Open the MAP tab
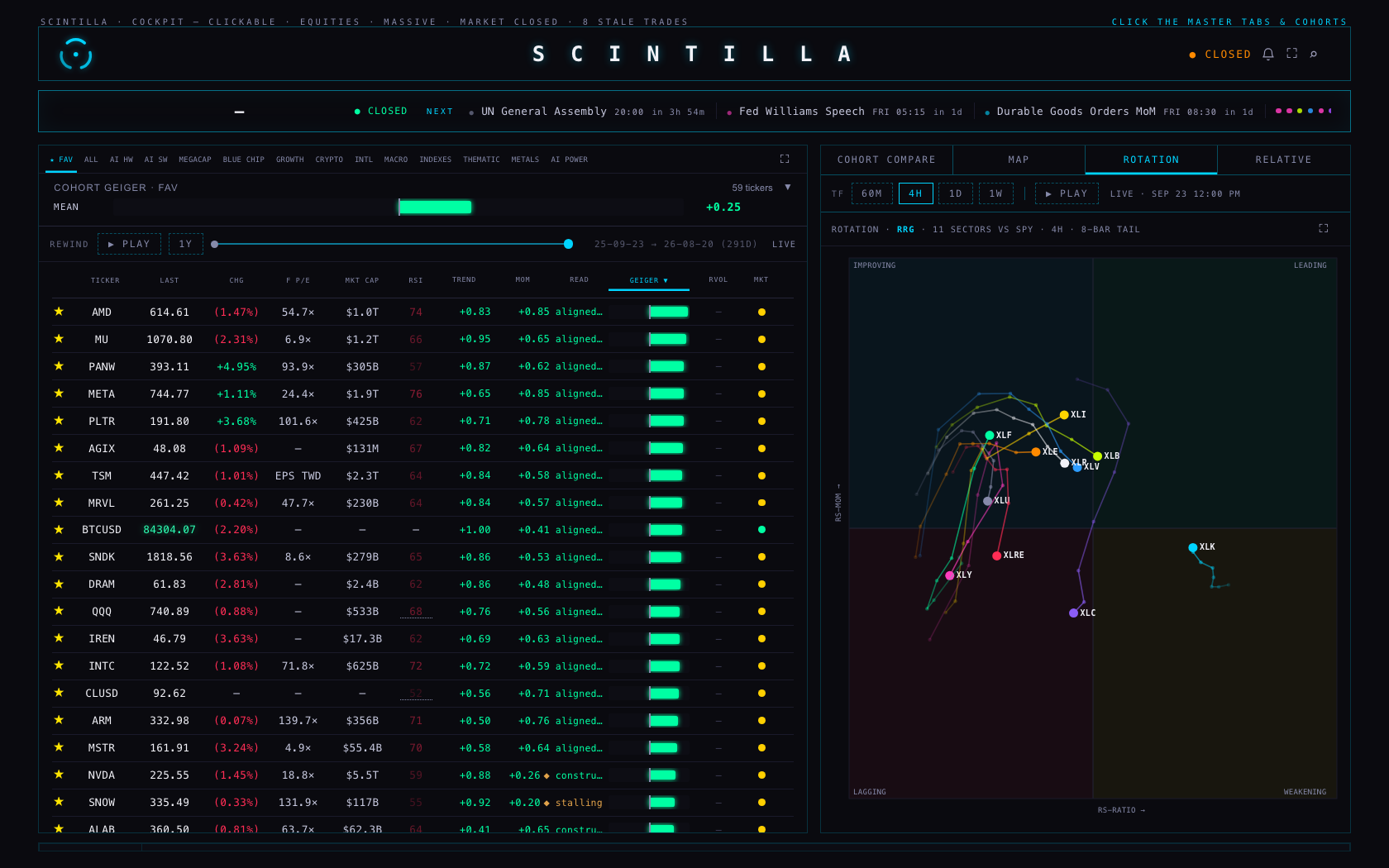This screenshot has width=1389, height=868. click(x=1019, y=160)
